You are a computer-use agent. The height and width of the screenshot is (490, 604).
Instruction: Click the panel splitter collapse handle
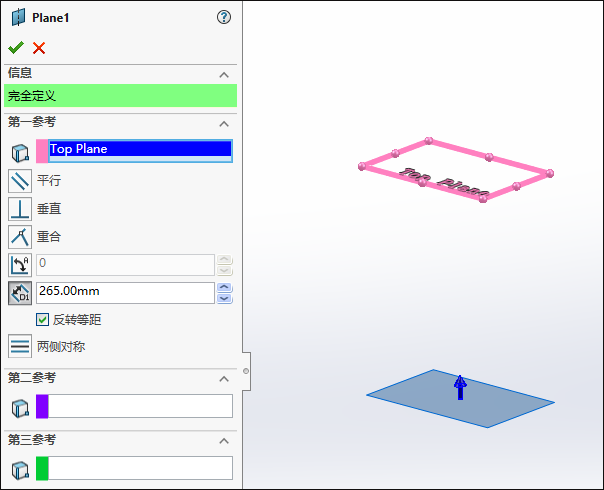[x=246, y=371]
